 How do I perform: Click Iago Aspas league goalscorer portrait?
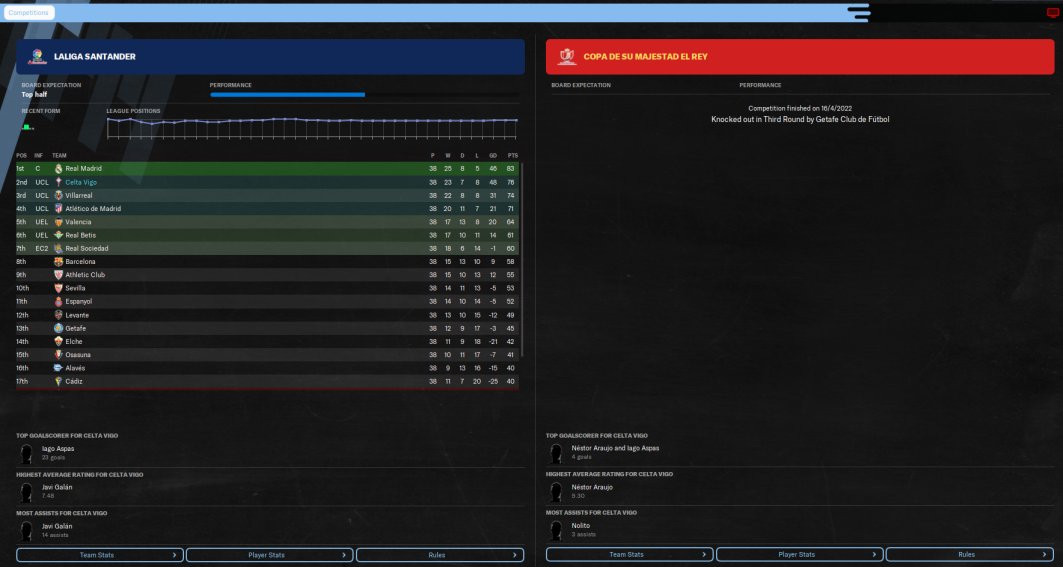click(x=26, y=454)
